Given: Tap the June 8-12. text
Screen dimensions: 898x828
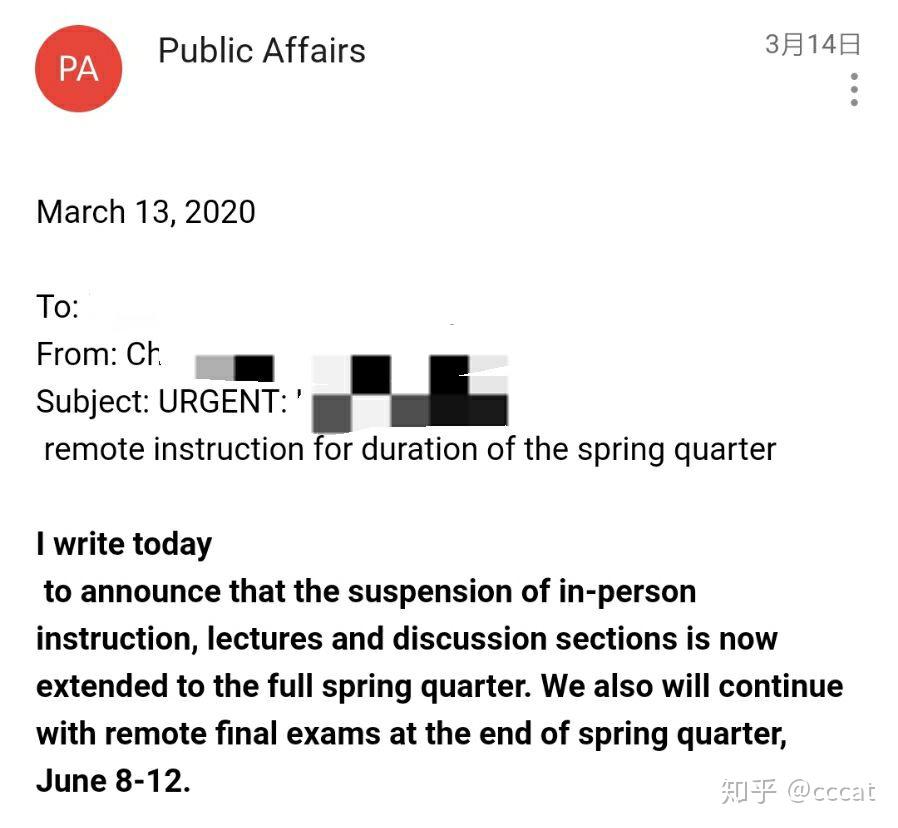Looking at the screenshot, I should 113,780.
